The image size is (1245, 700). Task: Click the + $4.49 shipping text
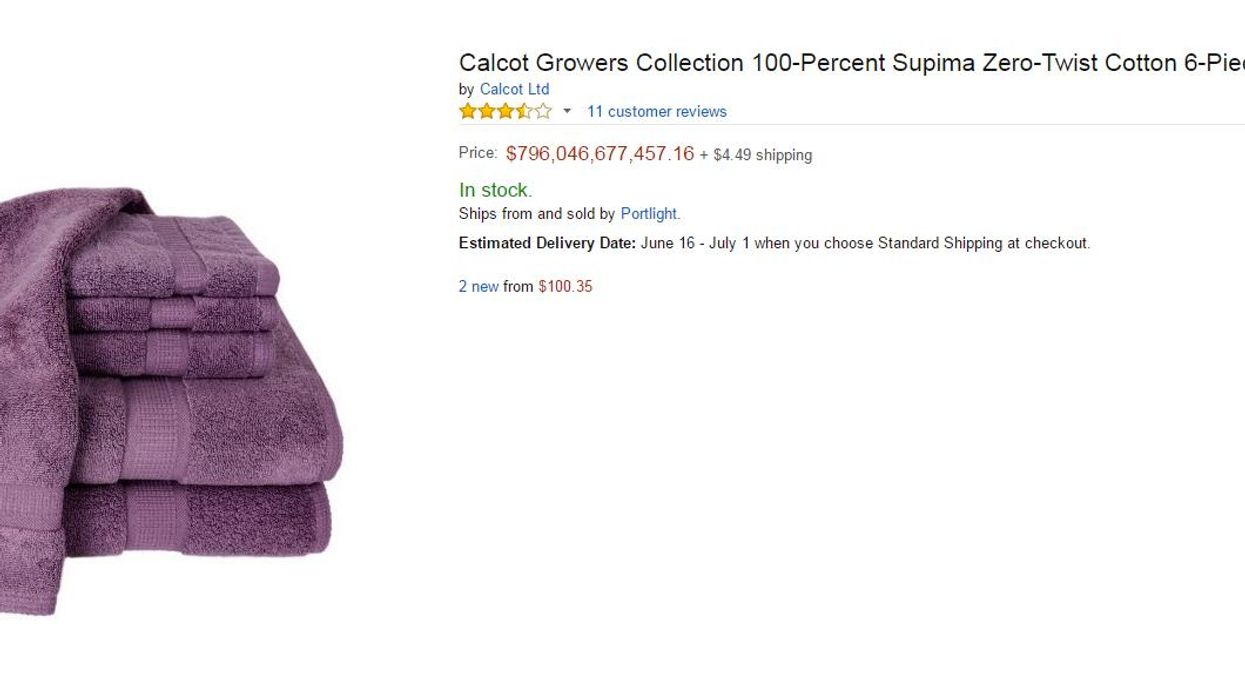[756, 155]
